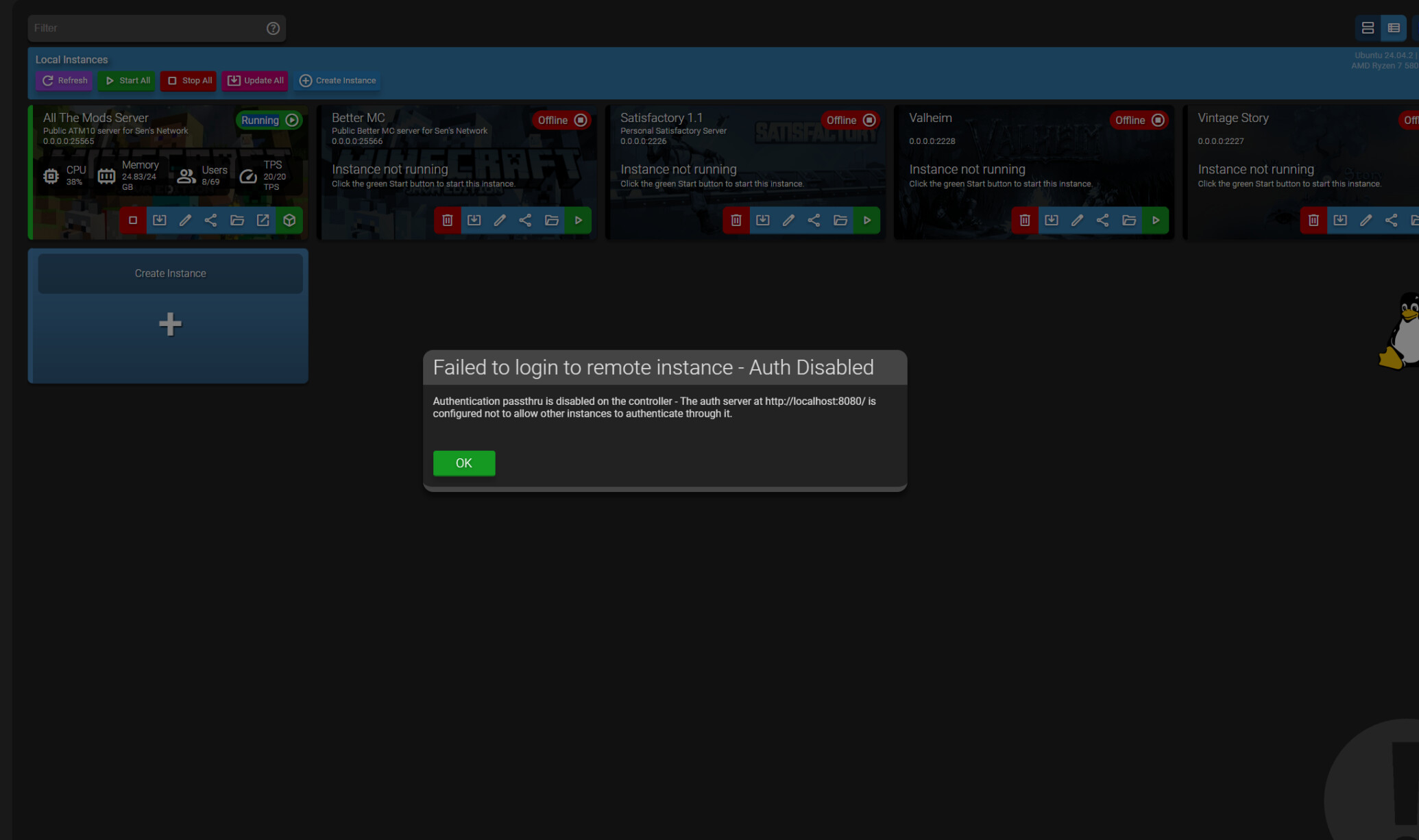Screen dimensions: 1419x840
Task: Open the Satisfactory 1.1 folder icon
Action: pos(840,221)
